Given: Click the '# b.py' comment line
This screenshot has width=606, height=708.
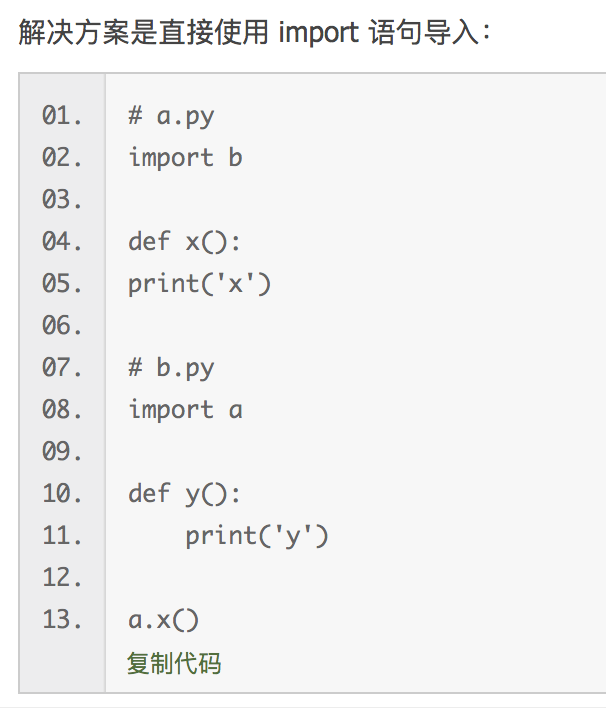Looking at the screenshot, I should [x=171, y=368].
